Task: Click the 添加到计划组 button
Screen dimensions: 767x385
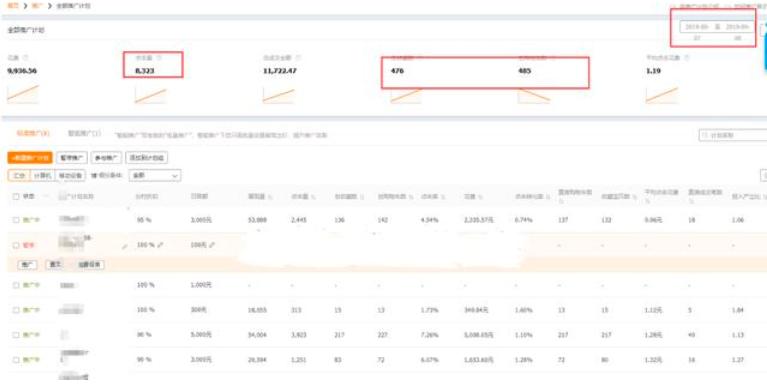Action: click(x=147, y=158)
